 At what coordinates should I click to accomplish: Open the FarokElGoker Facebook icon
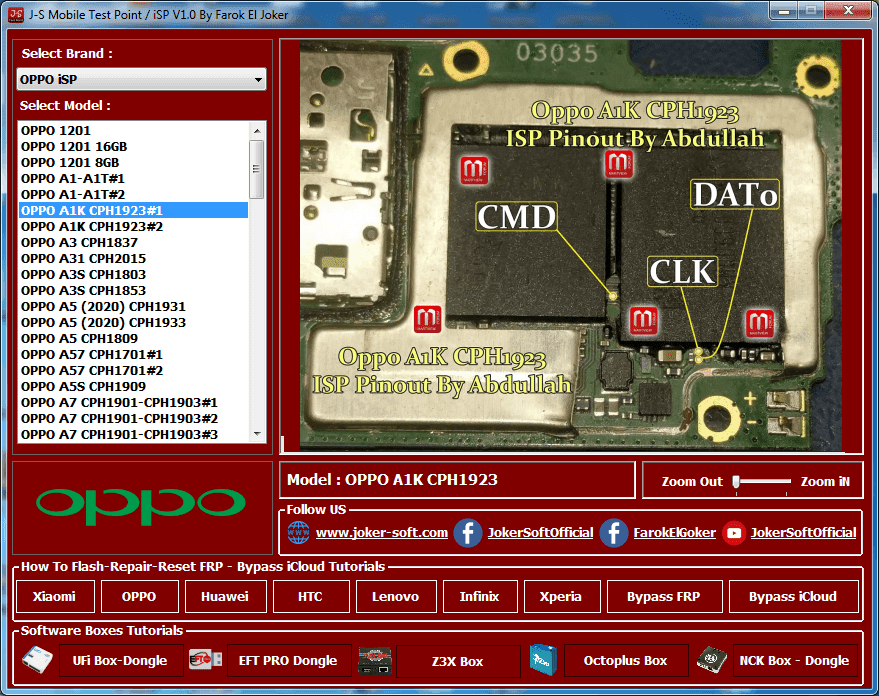point(612,534)
